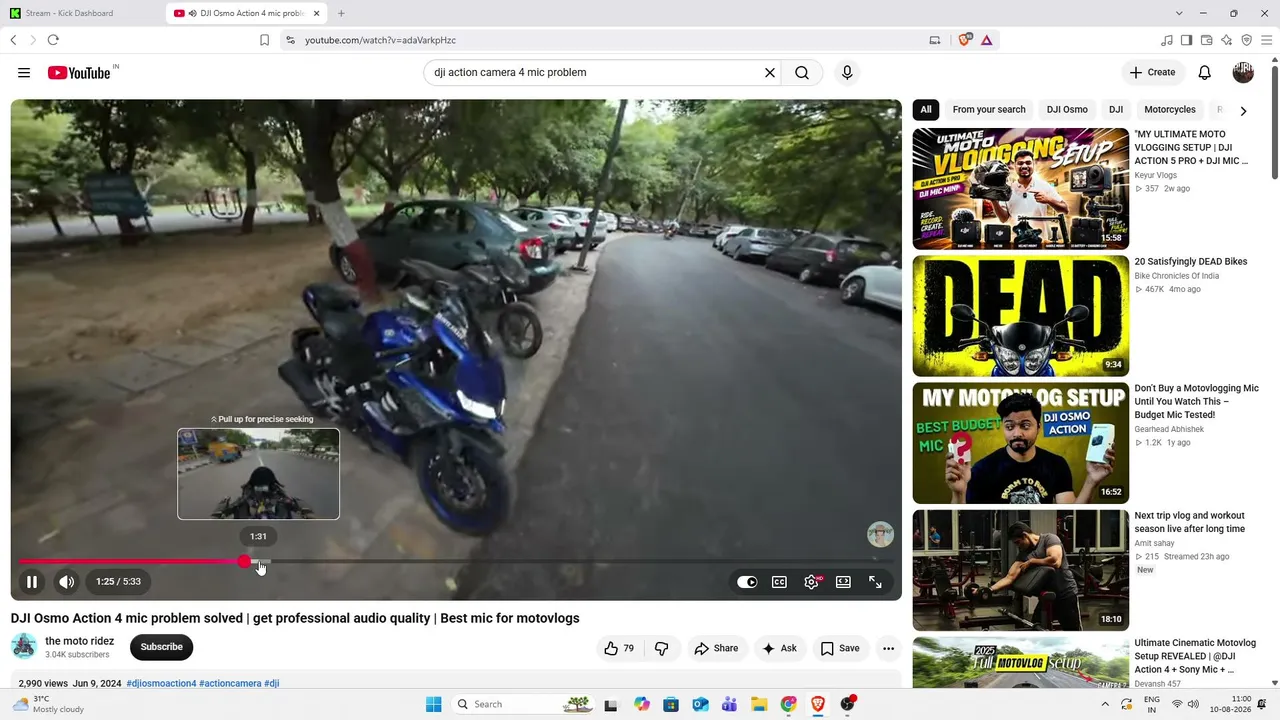Image resolution: width=1280 pixels, height=720 pixels.
Task: Go to the YouTube home logo
Action: coord(79,73)
